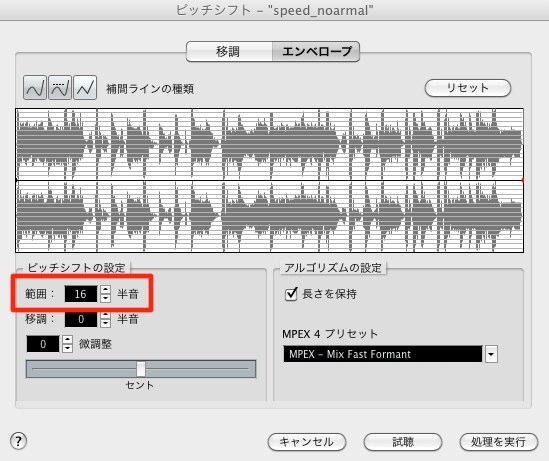Screen dimensions: 549x461
Task: Click the リセット button
Action: [x=468, y=88]
